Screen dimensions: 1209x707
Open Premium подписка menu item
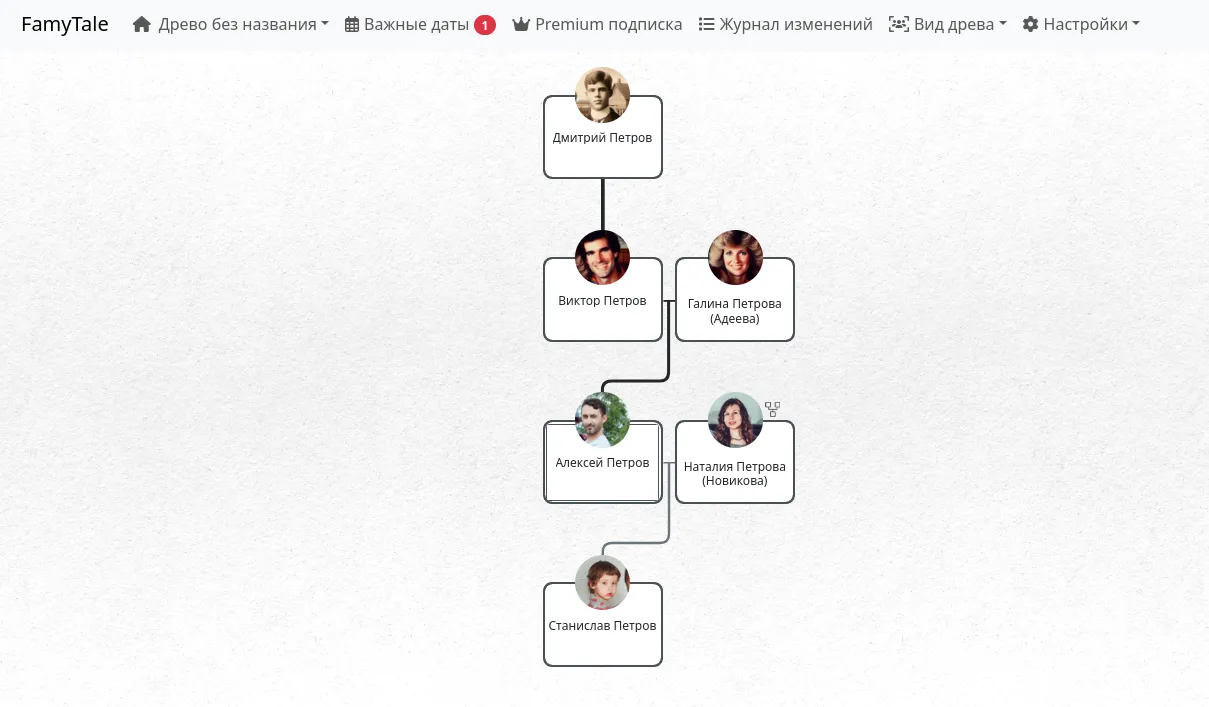click(x=608, y=24)
